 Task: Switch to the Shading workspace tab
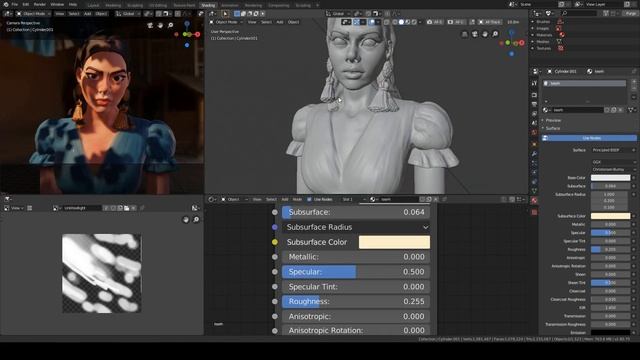(208, 5)
